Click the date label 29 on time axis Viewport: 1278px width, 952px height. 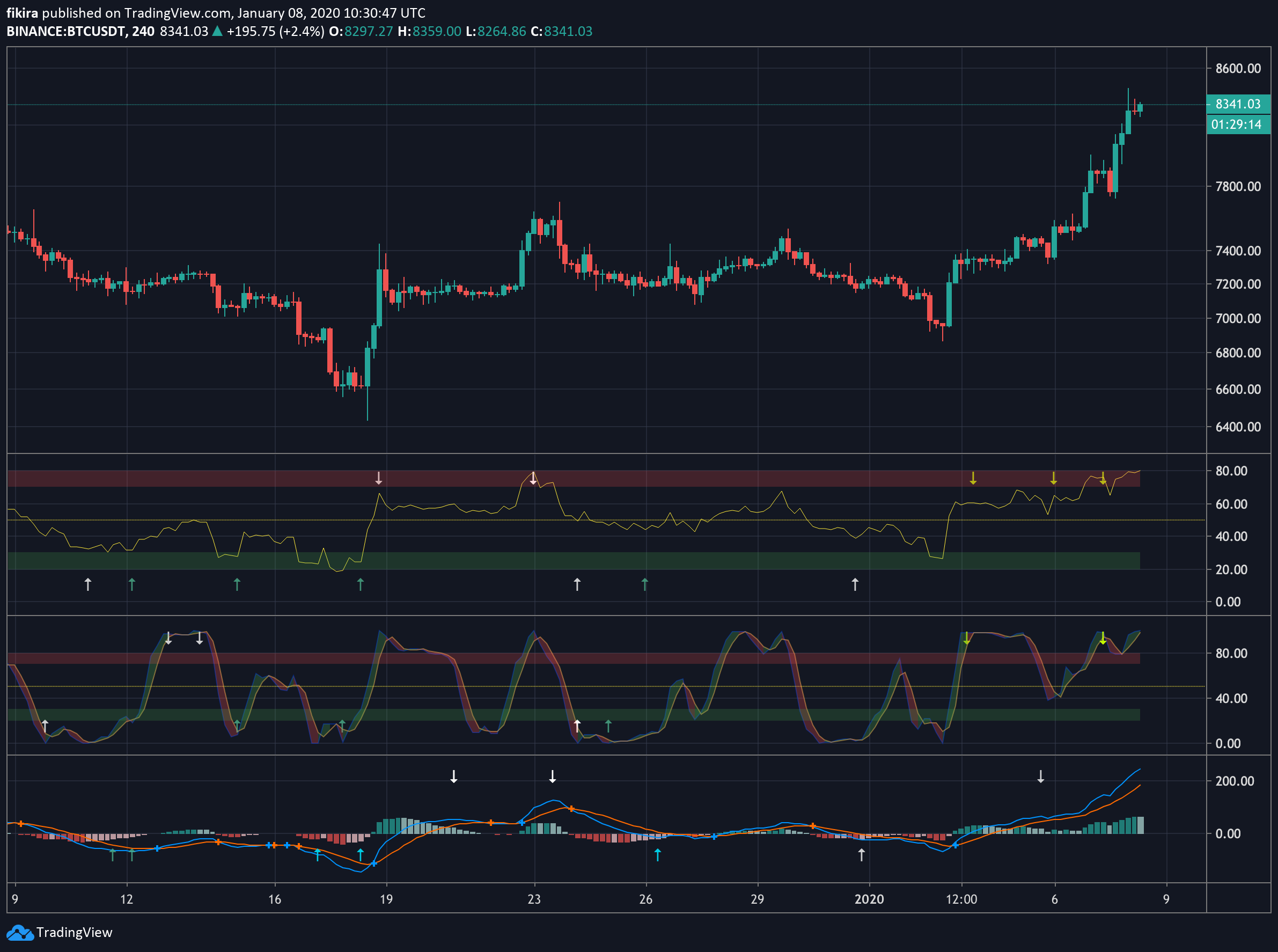[x=757, y=899]
